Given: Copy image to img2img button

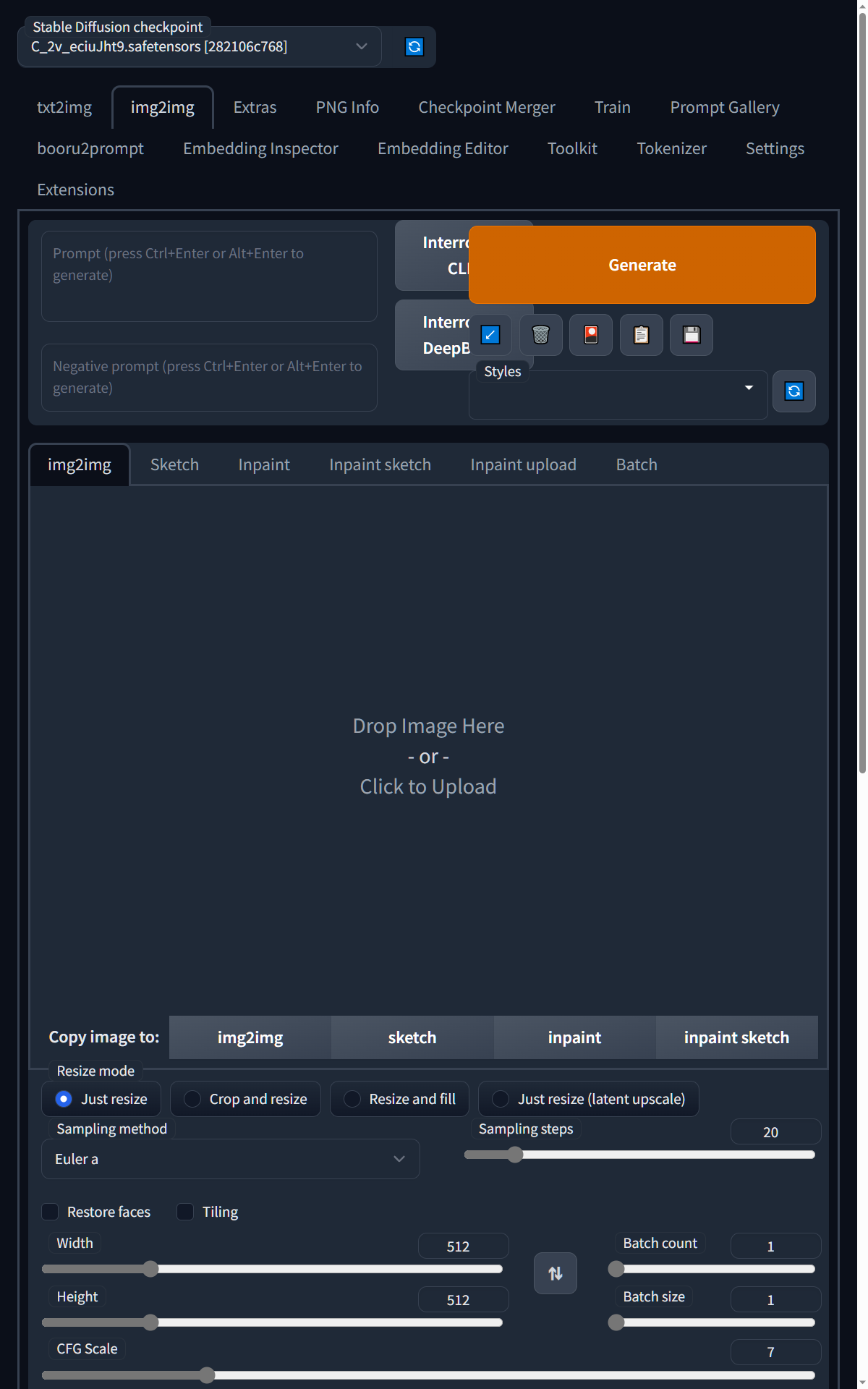Looking at the screenshot, I should click(250, 1037).
